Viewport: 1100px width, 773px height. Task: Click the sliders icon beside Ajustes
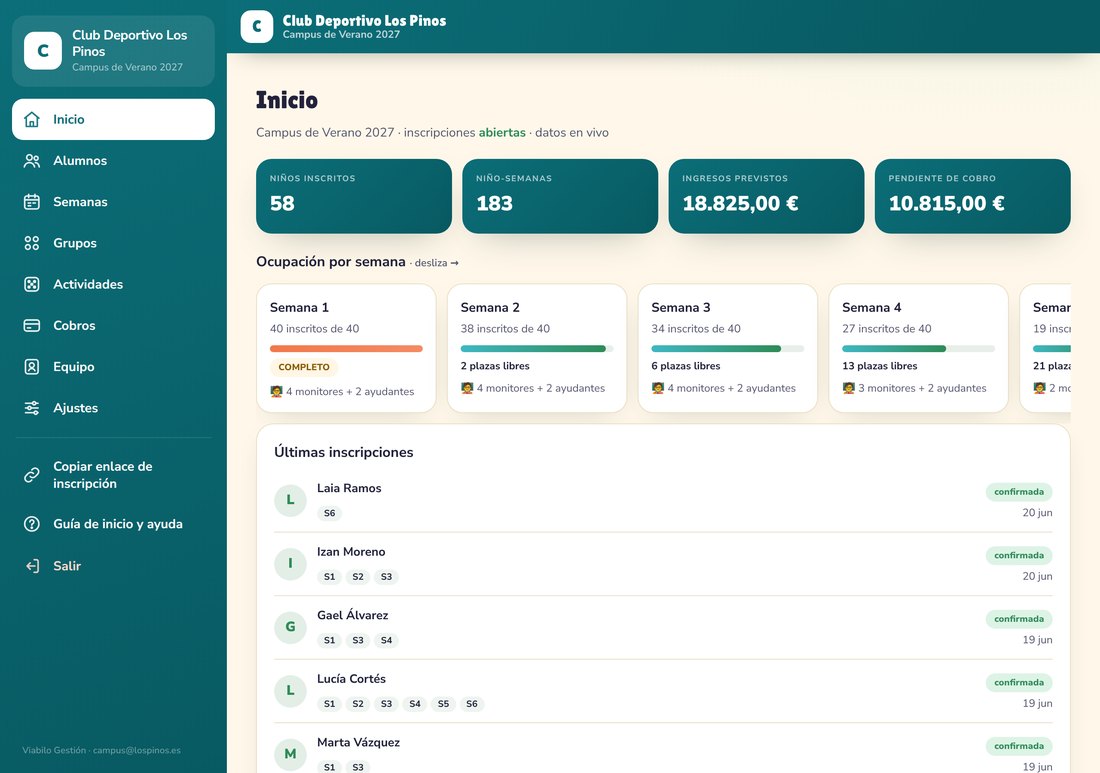[32, 408]
